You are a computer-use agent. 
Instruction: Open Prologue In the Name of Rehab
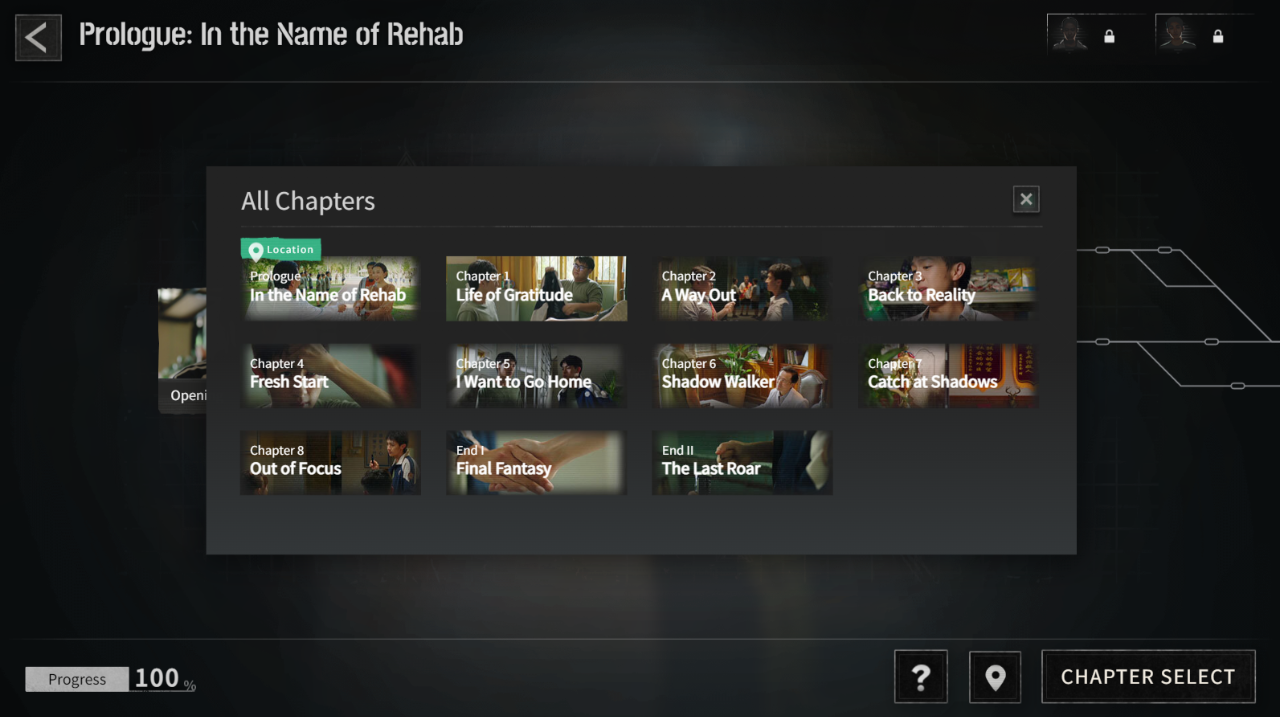[330, 288]
